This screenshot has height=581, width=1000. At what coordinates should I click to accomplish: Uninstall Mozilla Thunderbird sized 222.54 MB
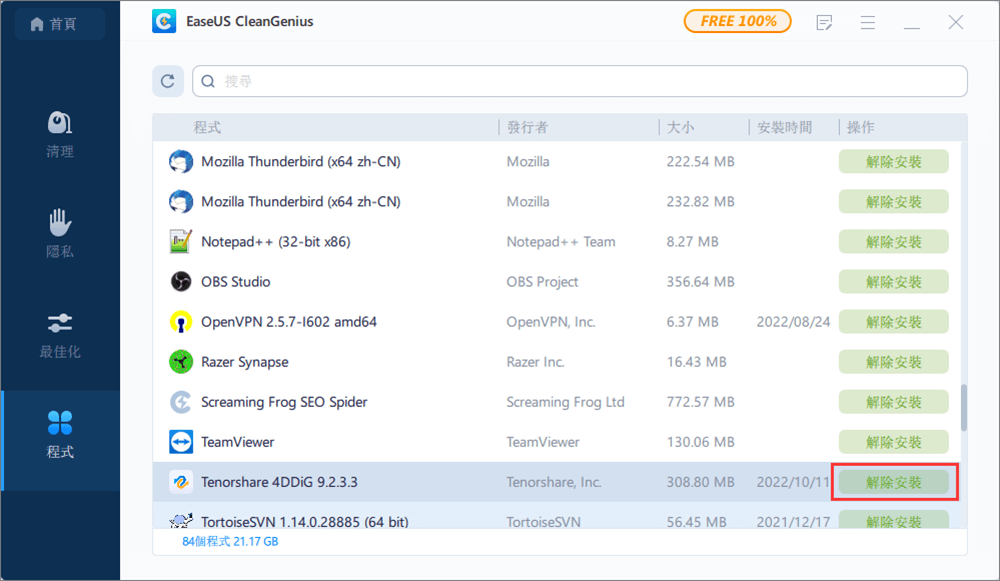pos(893,161)
